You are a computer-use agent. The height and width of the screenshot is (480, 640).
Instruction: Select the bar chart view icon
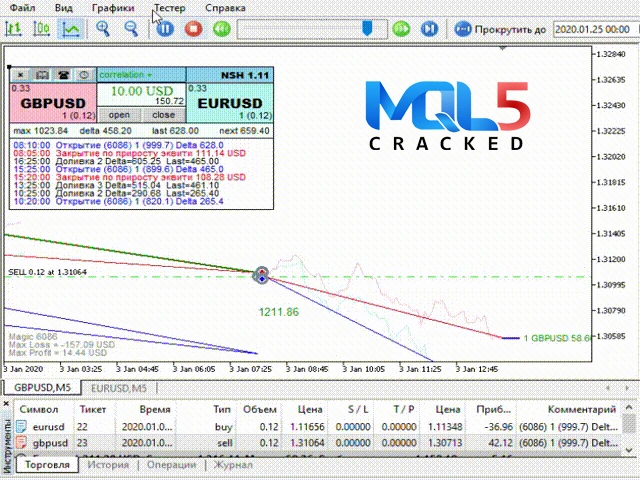13,29
